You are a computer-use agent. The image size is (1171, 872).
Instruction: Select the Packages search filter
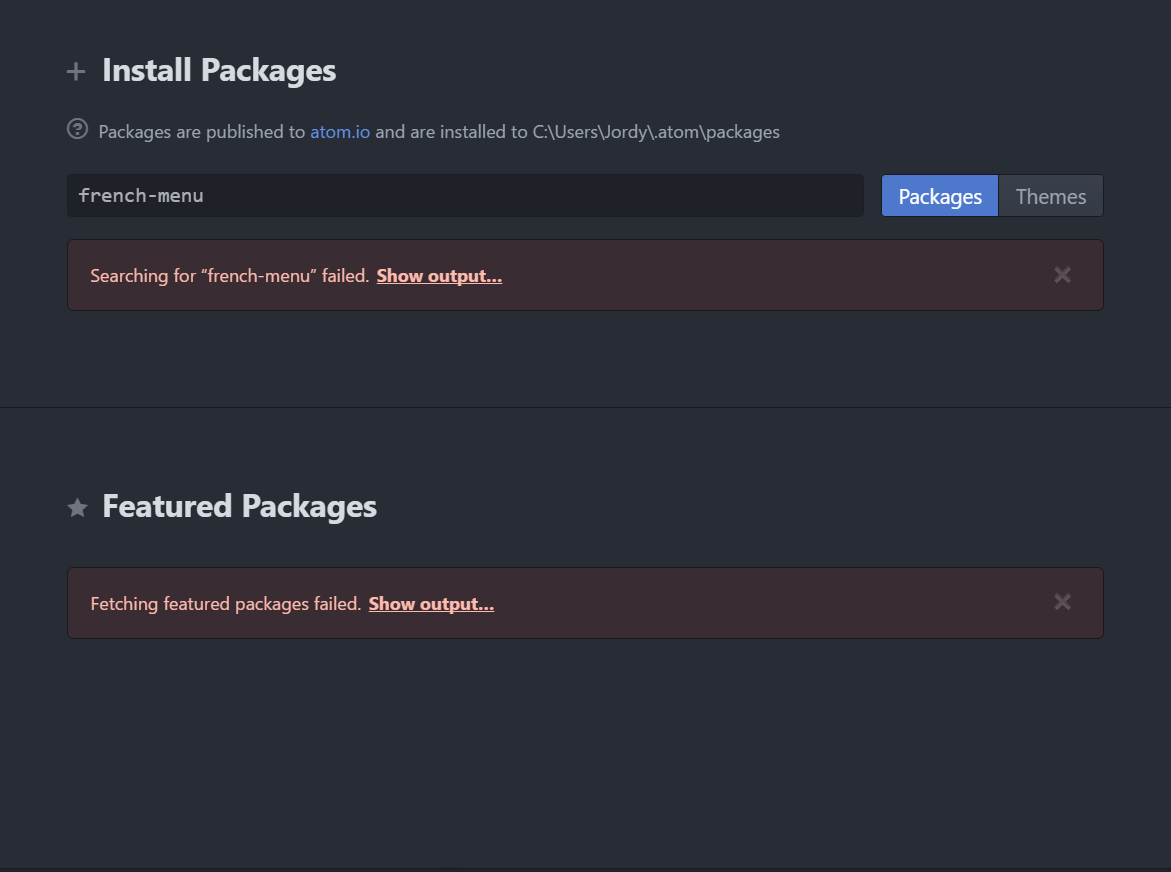[x=939, y=196]
